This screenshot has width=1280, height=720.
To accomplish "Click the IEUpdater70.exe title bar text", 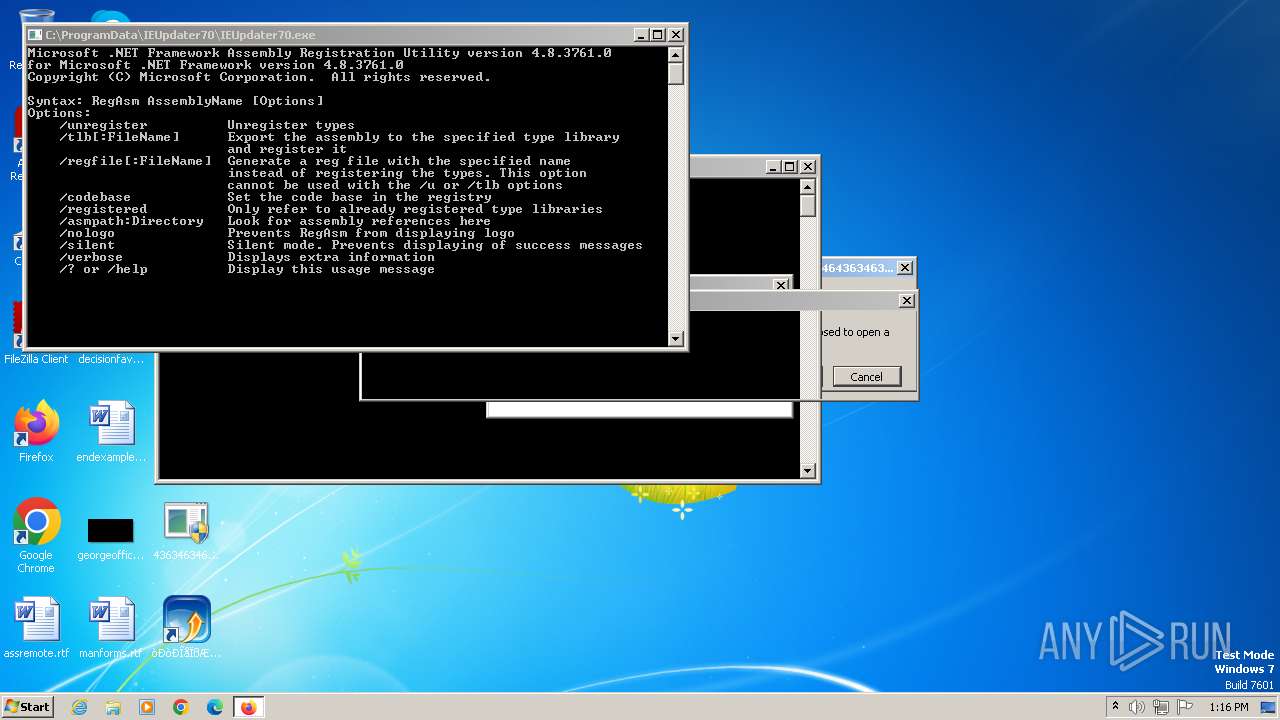I will (180, 35).
